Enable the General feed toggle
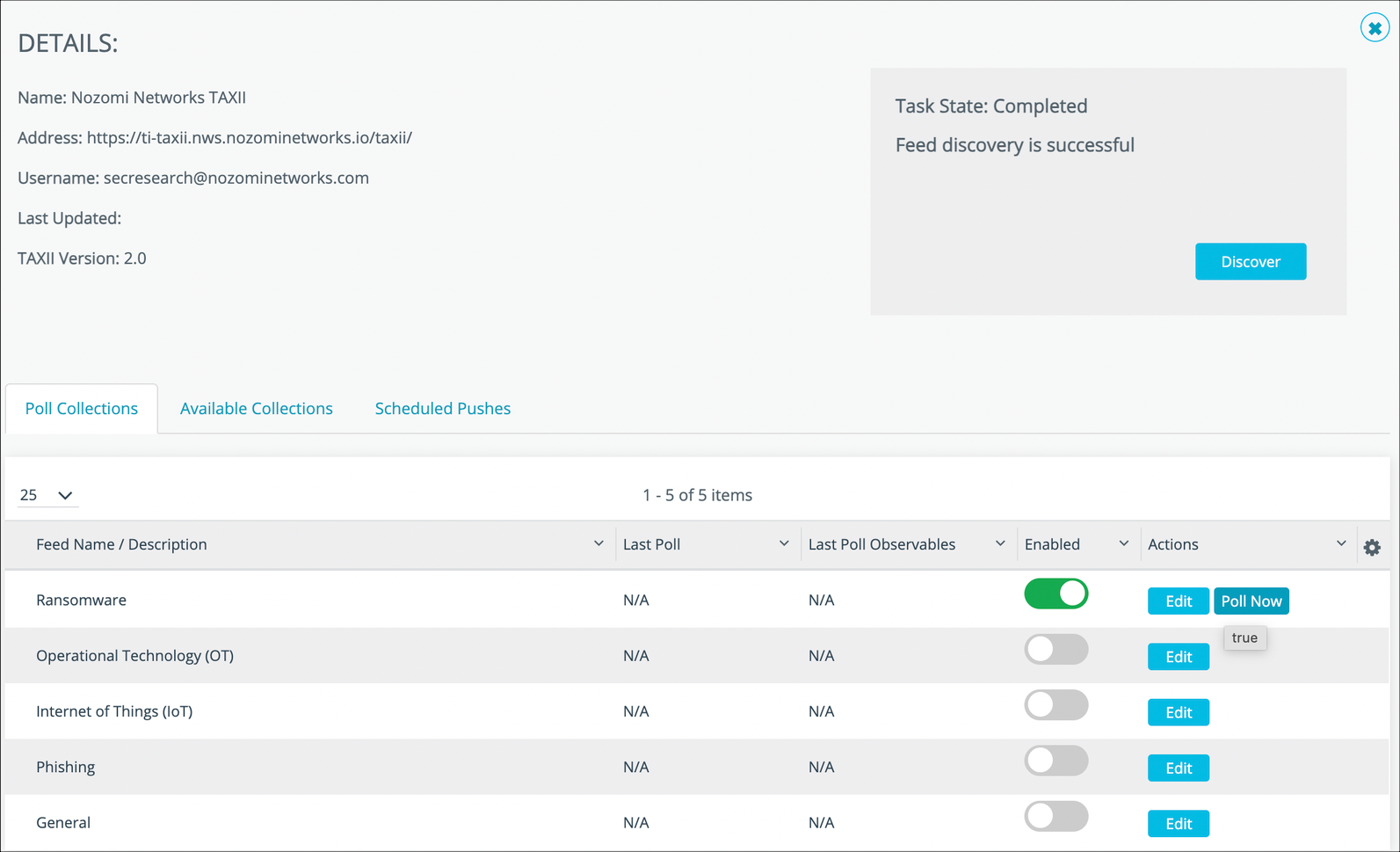The height and width of the screenshot is (852, 1400). click(x=1056, y=816)
